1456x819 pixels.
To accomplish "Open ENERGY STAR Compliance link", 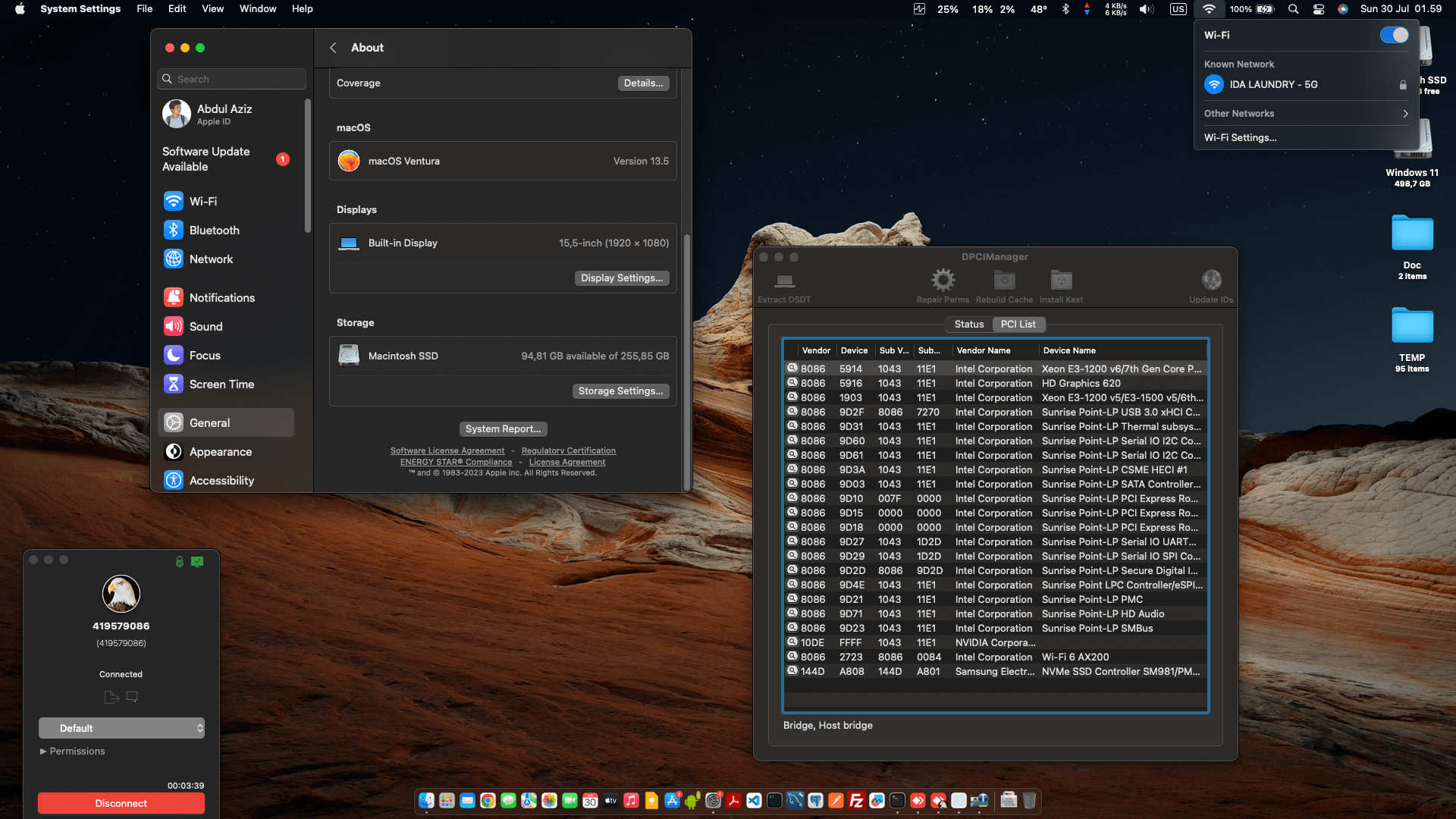I will [457, 462].
